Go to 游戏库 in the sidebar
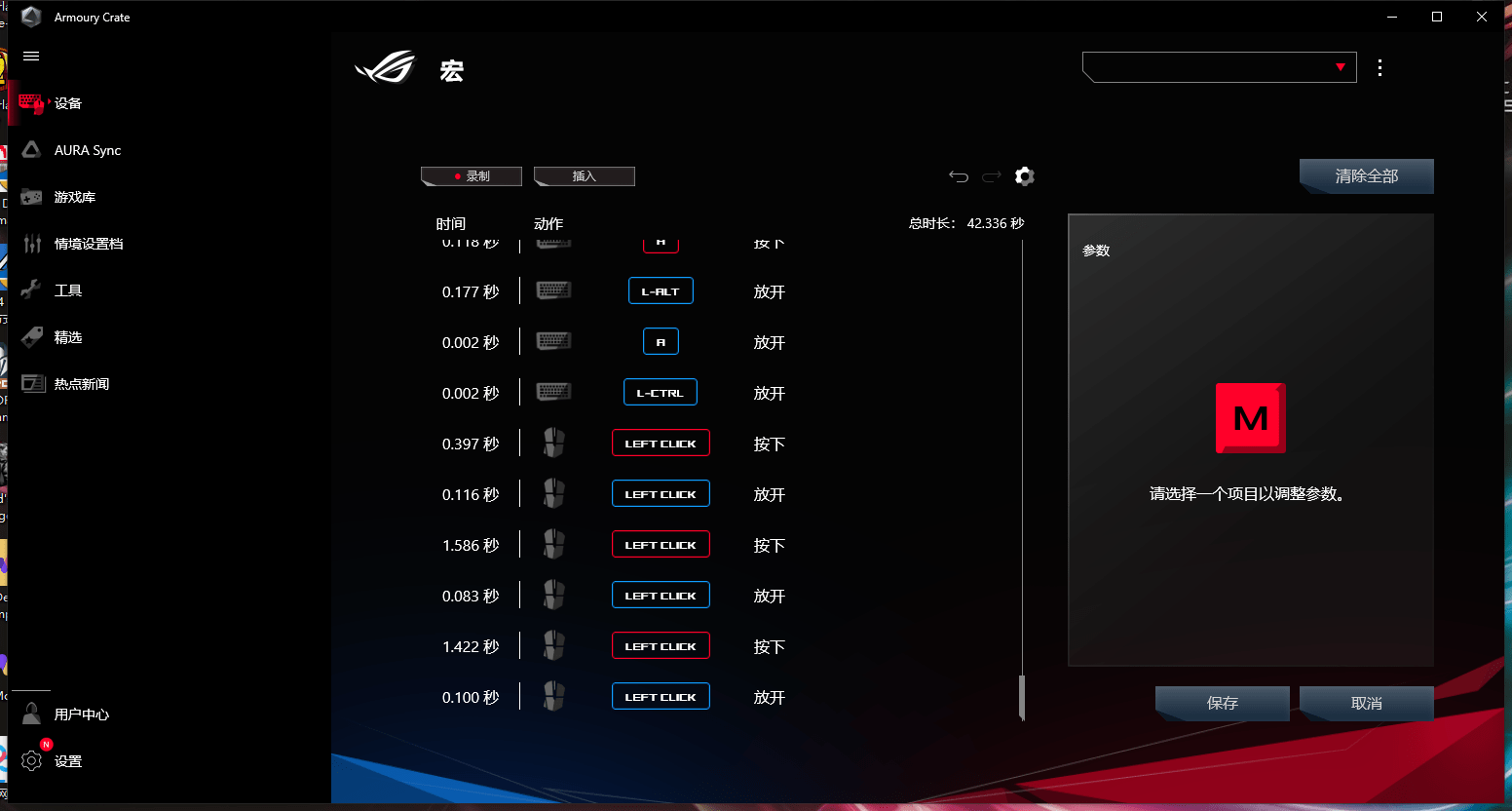The height and width of the screenshot is (811, 1512). point(74,197)
